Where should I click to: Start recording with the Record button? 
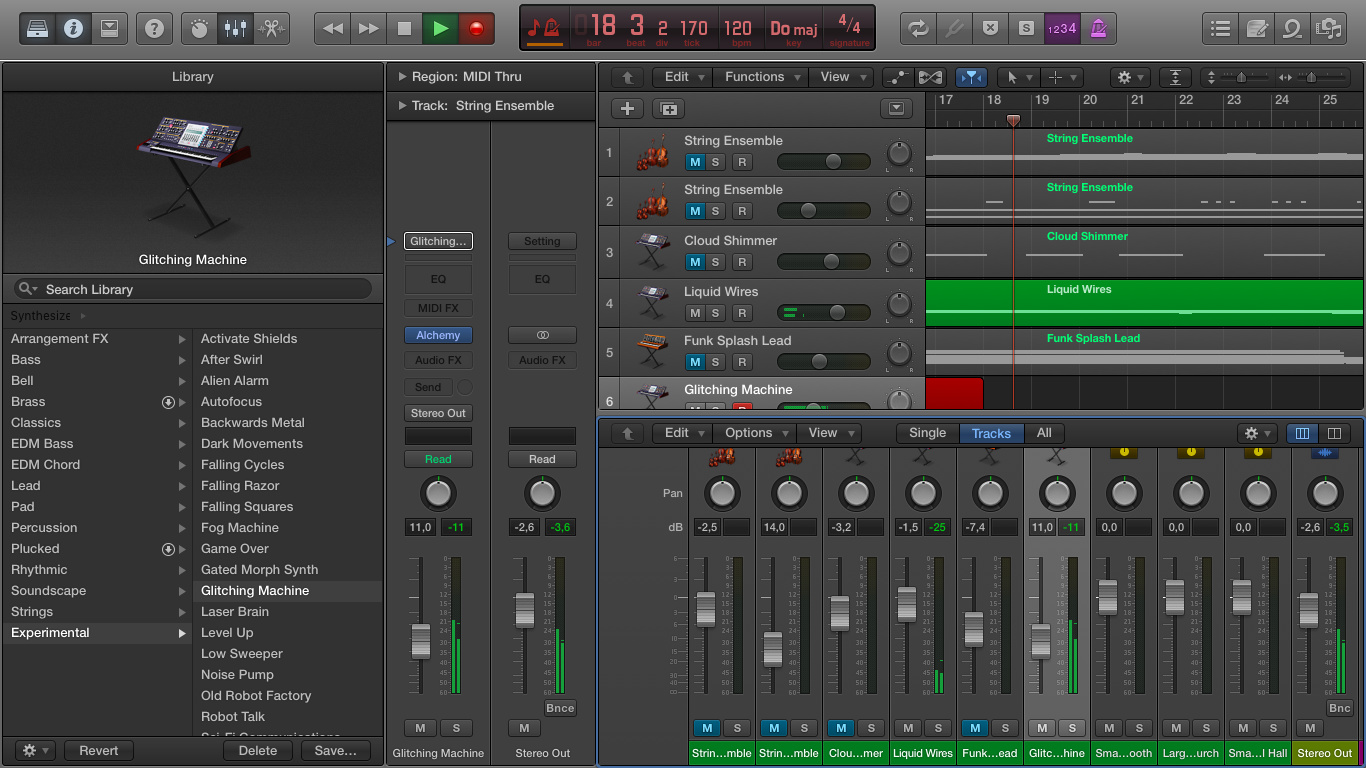(x=476, y=28)
